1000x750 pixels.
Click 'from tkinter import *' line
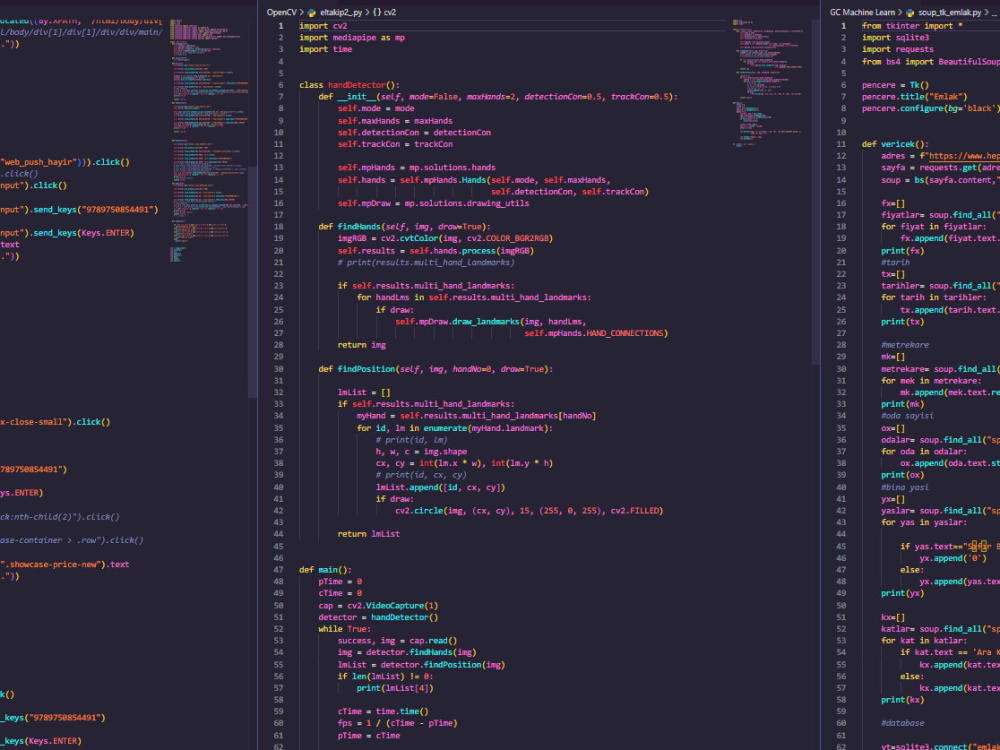[x=912, y=26]
